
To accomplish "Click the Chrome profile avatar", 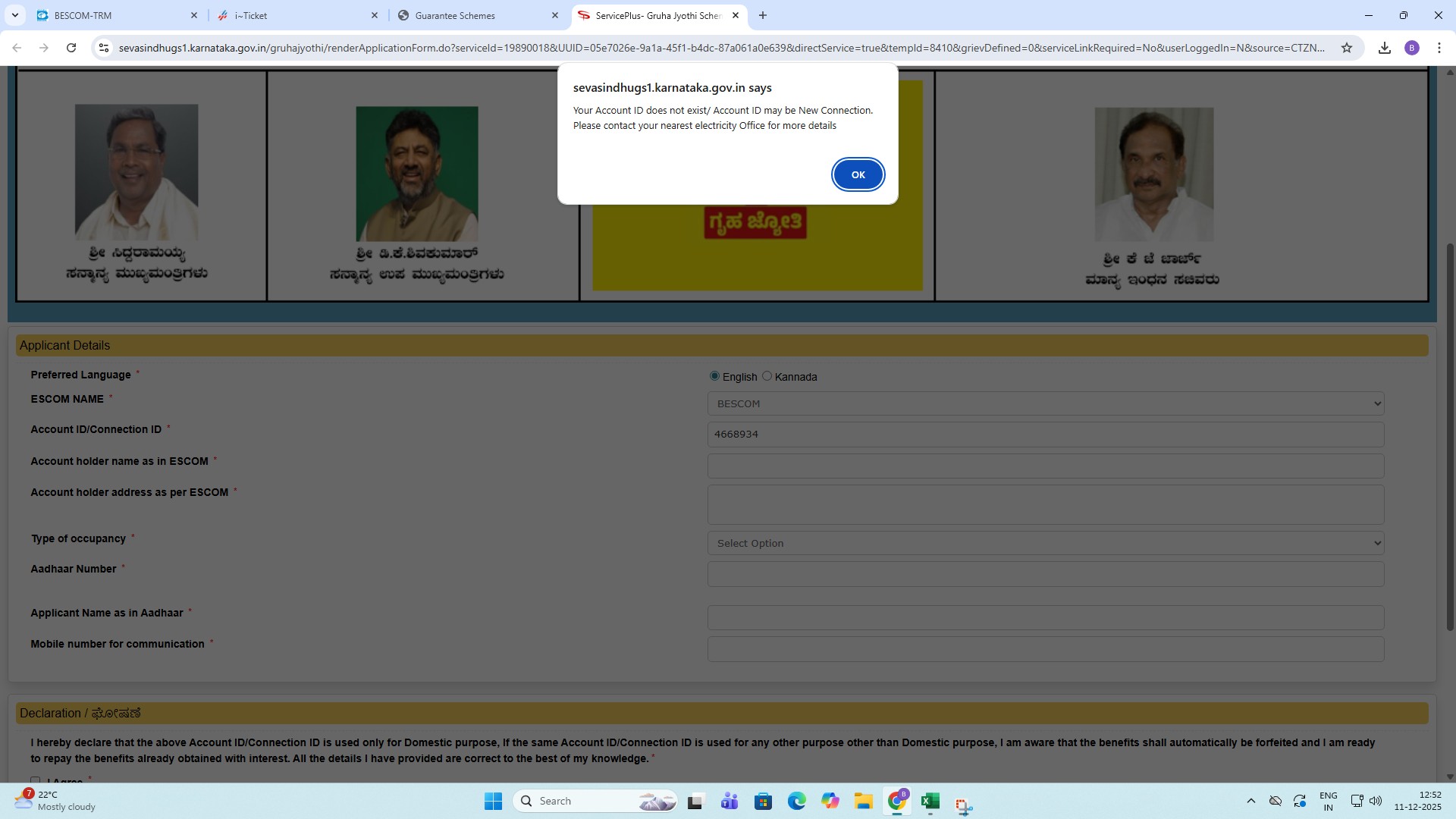I will click(x=1411, y=48).
